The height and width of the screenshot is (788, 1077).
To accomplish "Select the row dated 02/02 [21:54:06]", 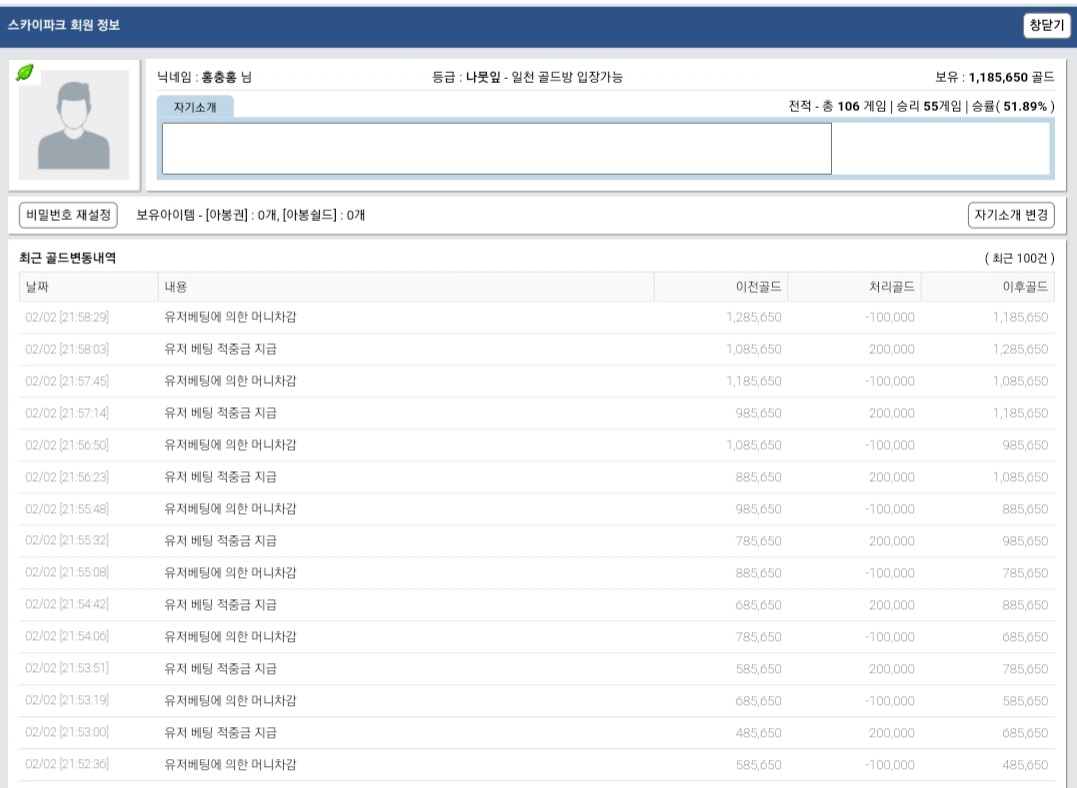I will pos(536,637).
